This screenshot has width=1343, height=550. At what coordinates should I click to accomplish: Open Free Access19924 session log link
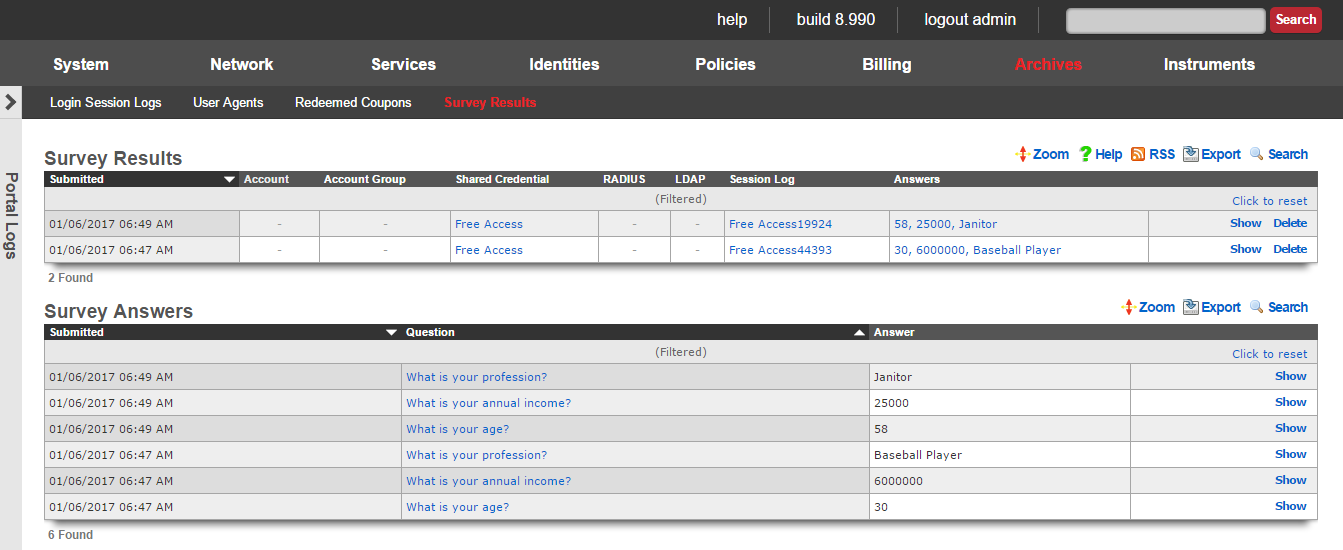coord(780,224)
